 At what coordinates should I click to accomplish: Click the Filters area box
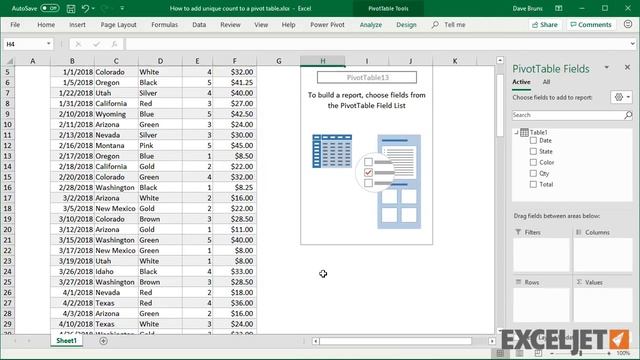click(x=541, y=254)
